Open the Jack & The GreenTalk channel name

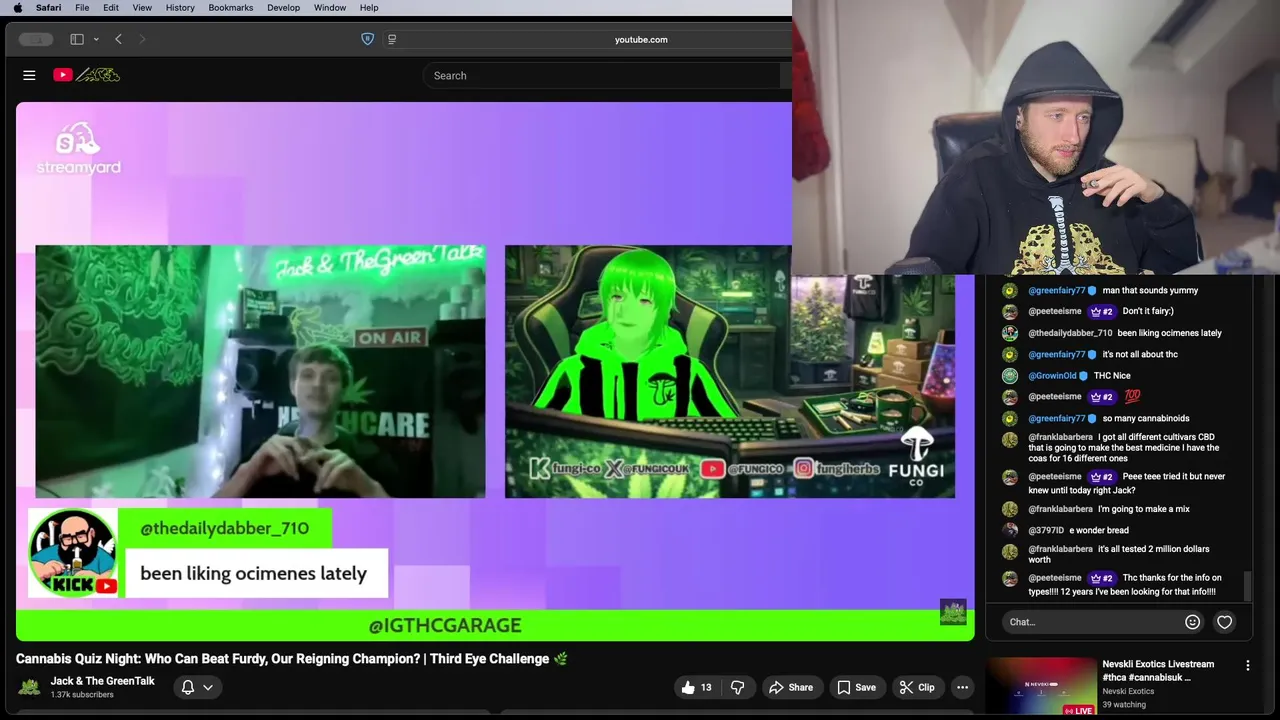point(103,681)
